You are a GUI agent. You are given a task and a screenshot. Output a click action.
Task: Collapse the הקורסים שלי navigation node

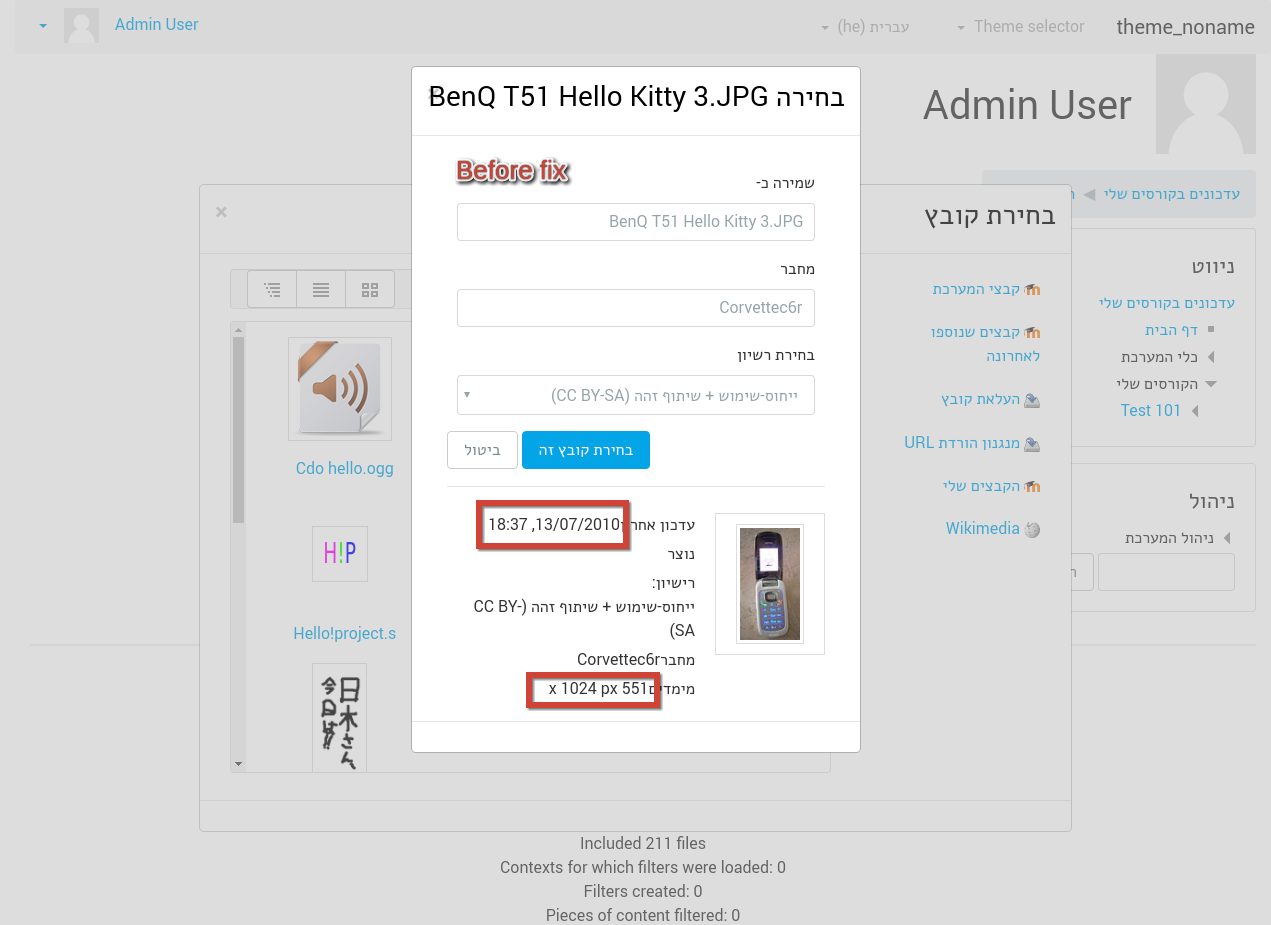(1211, 384)
